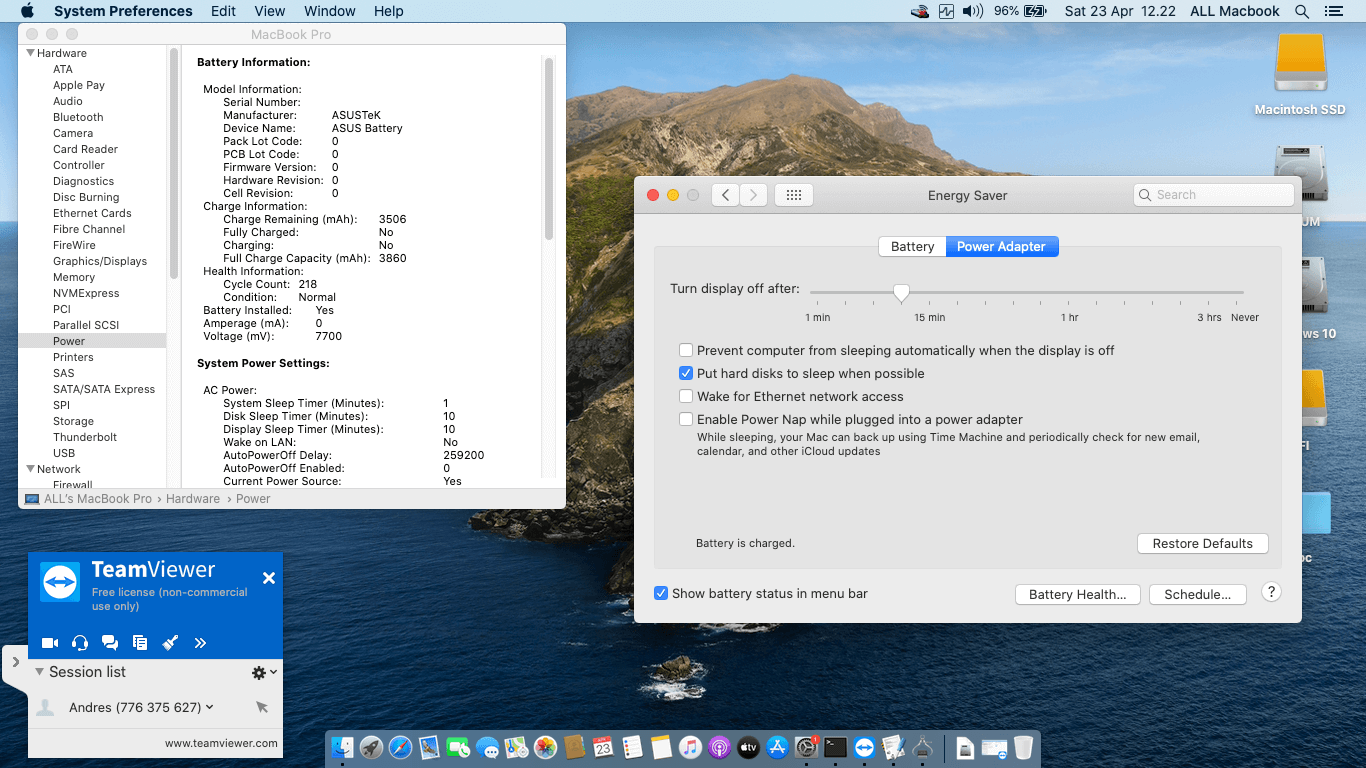Switch to the Battery tab
Image resolution: width=1366 pixels, height=768 pixels.
click(912, 246)
